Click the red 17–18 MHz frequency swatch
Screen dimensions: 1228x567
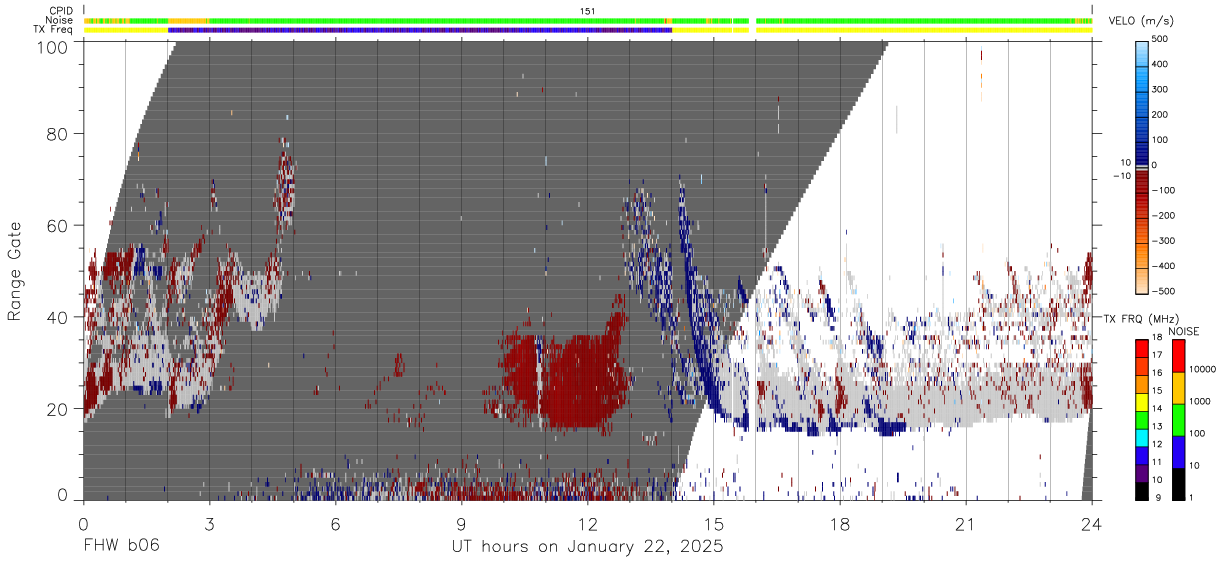[1141, 349]
